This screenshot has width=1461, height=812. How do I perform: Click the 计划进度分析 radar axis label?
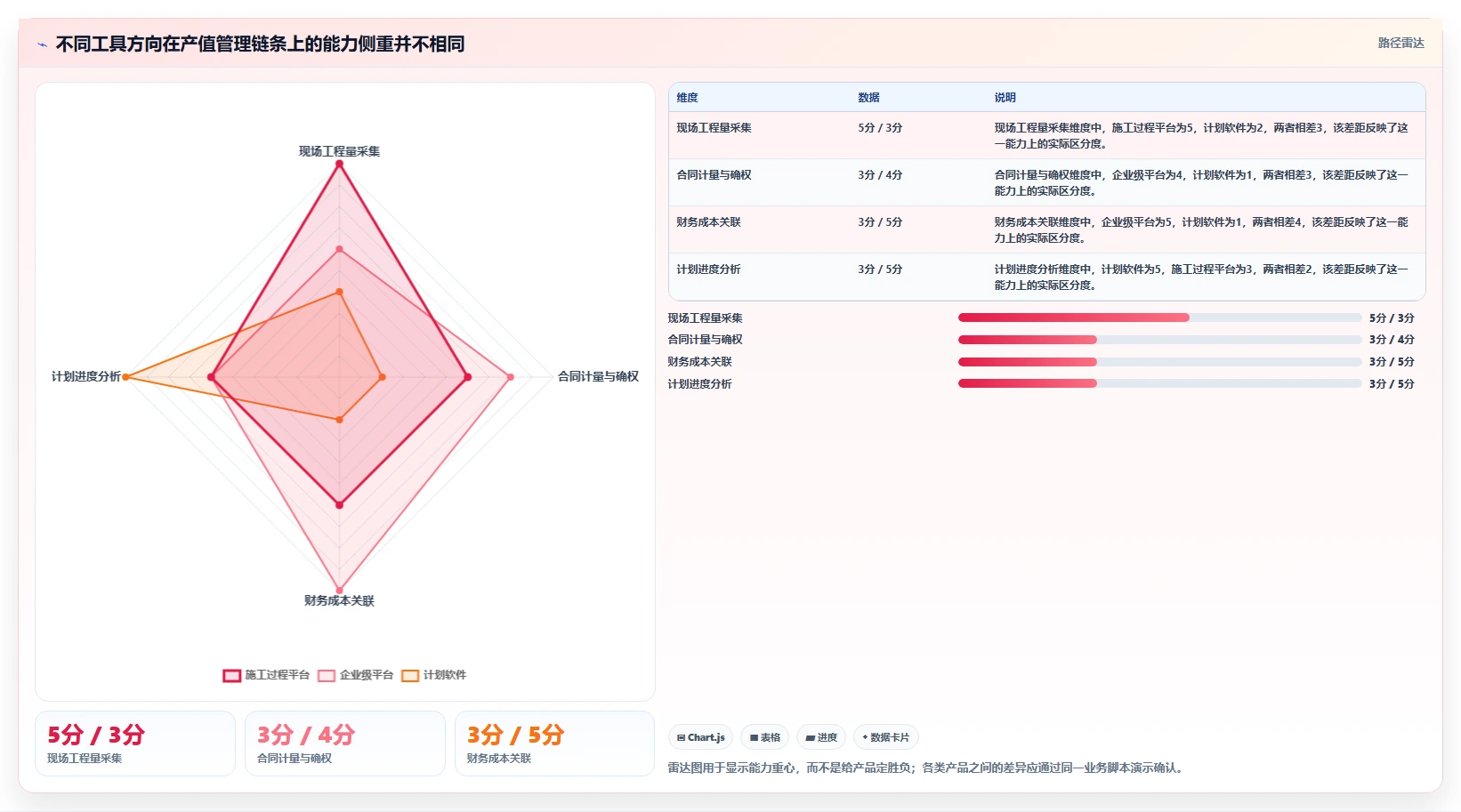pyautogui.click(x=86, y=376)
